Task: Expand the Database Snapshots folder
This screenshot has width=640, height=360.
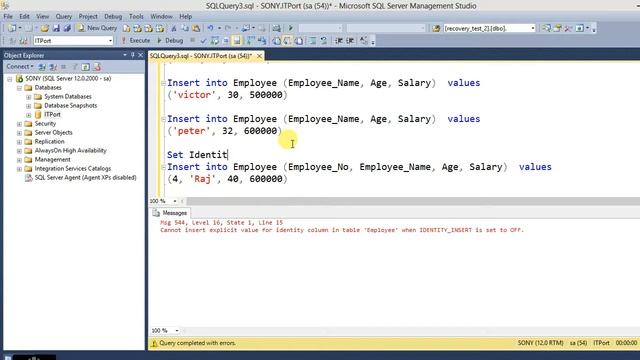Action: 29,106
